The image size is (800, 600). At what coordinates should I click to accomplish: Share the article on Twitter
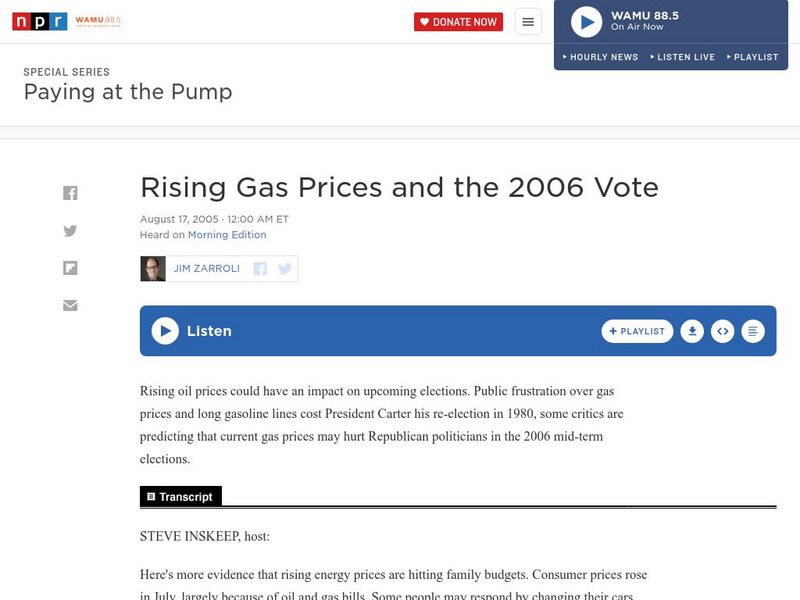point(70,229)
